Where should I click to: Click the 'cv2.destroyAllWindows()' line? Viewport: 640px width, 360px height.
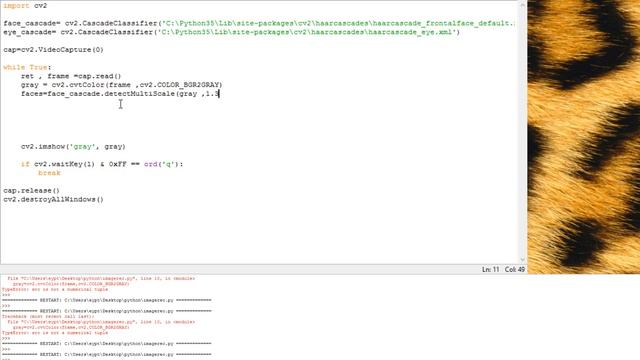click(x=53, y=200)
